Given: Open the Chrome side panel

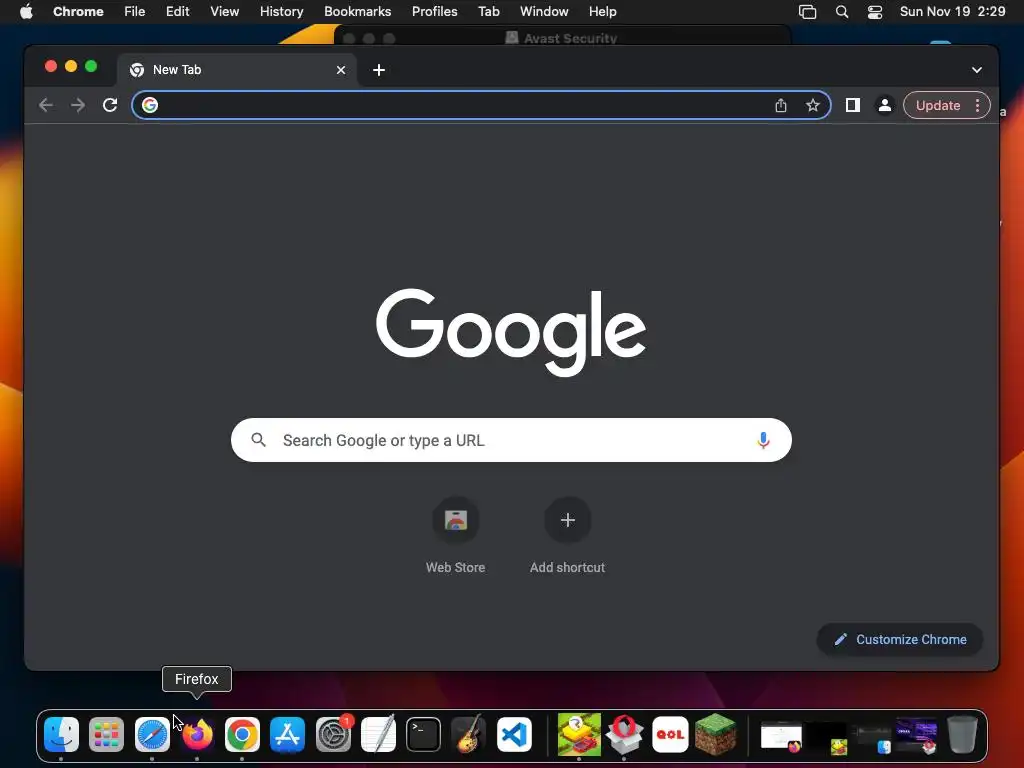Looking at the screenshot, I should [x=852, y=105].
